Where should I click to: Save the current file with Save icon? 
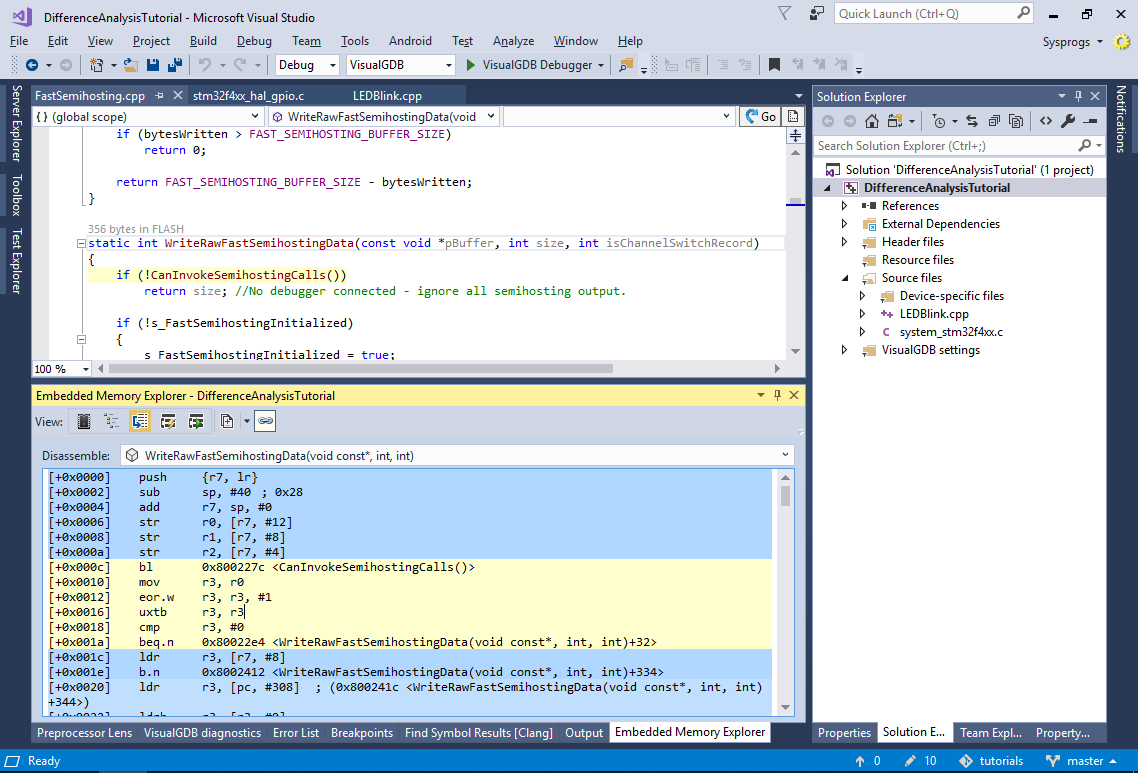152,65
